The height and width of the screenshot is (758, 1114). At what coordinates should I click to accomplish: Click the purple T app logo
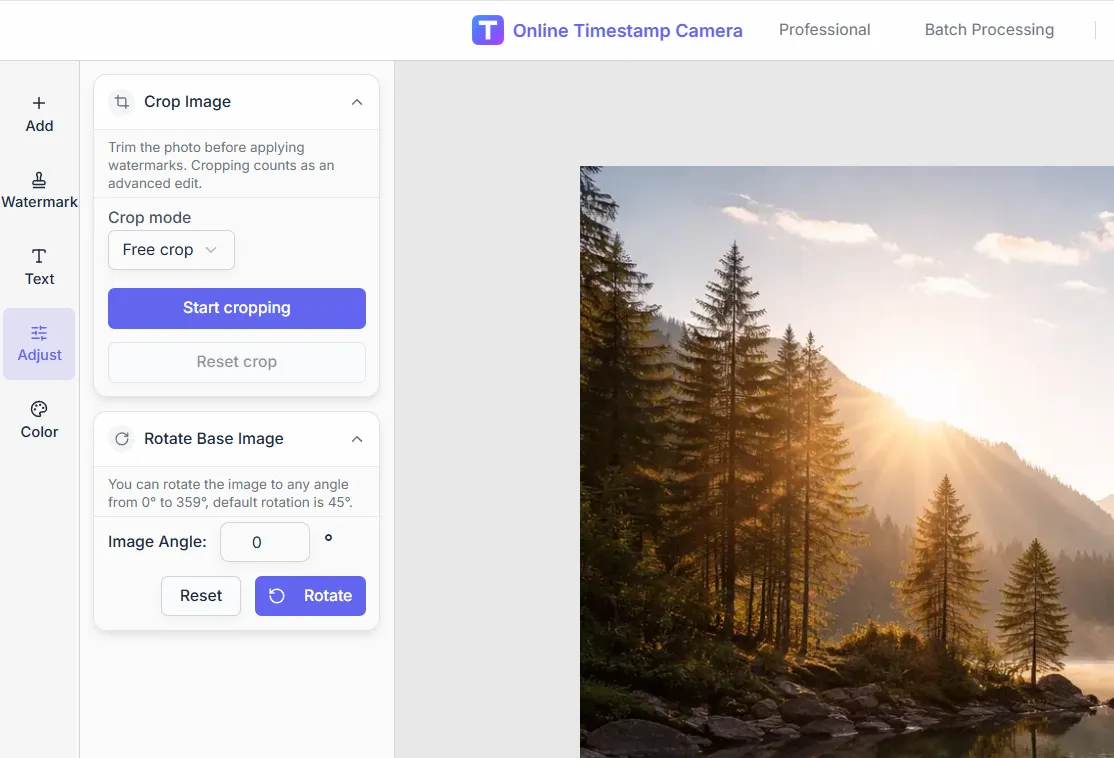pyautogui.click(x=488, y=30)
